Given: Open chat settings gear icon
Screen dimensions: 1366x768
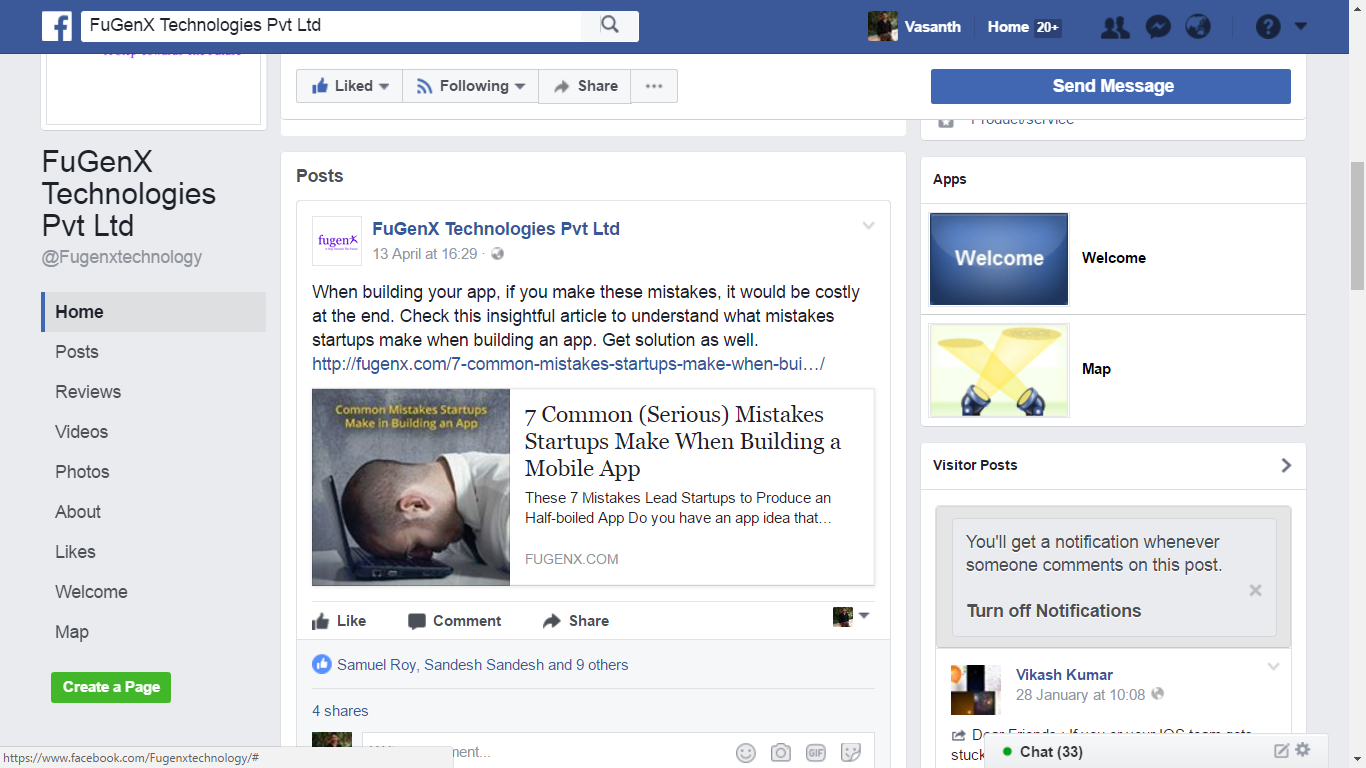Looking at the screenshot, I should (x=1303, y=750).
